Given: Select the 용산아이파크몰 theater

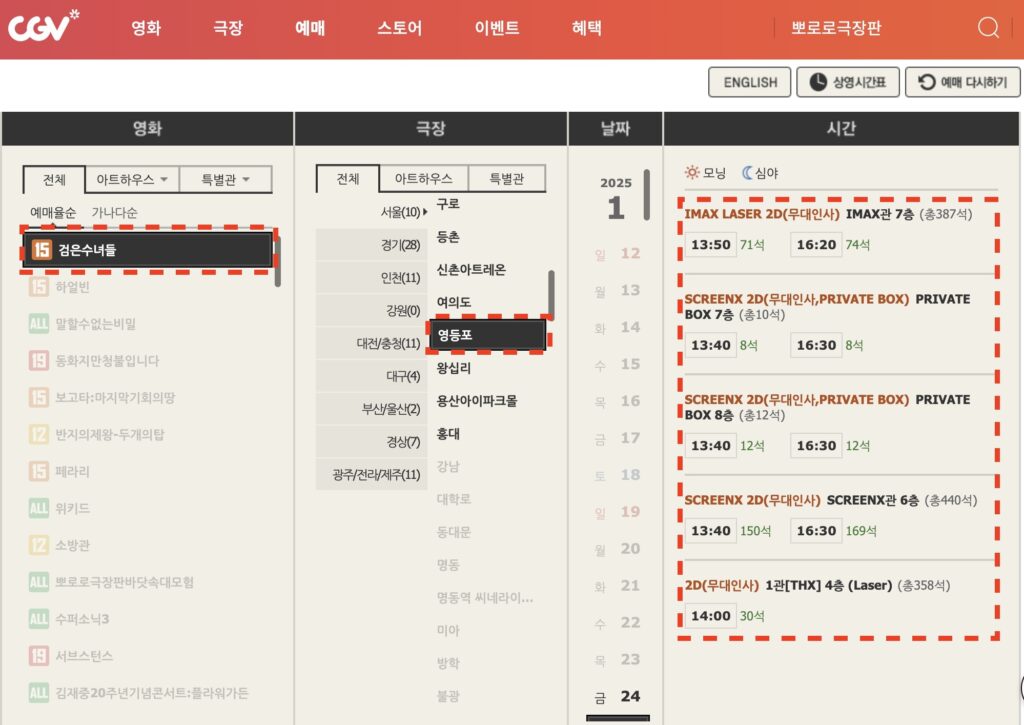Looking at the screenshot, I should click(x=477, y=401).
